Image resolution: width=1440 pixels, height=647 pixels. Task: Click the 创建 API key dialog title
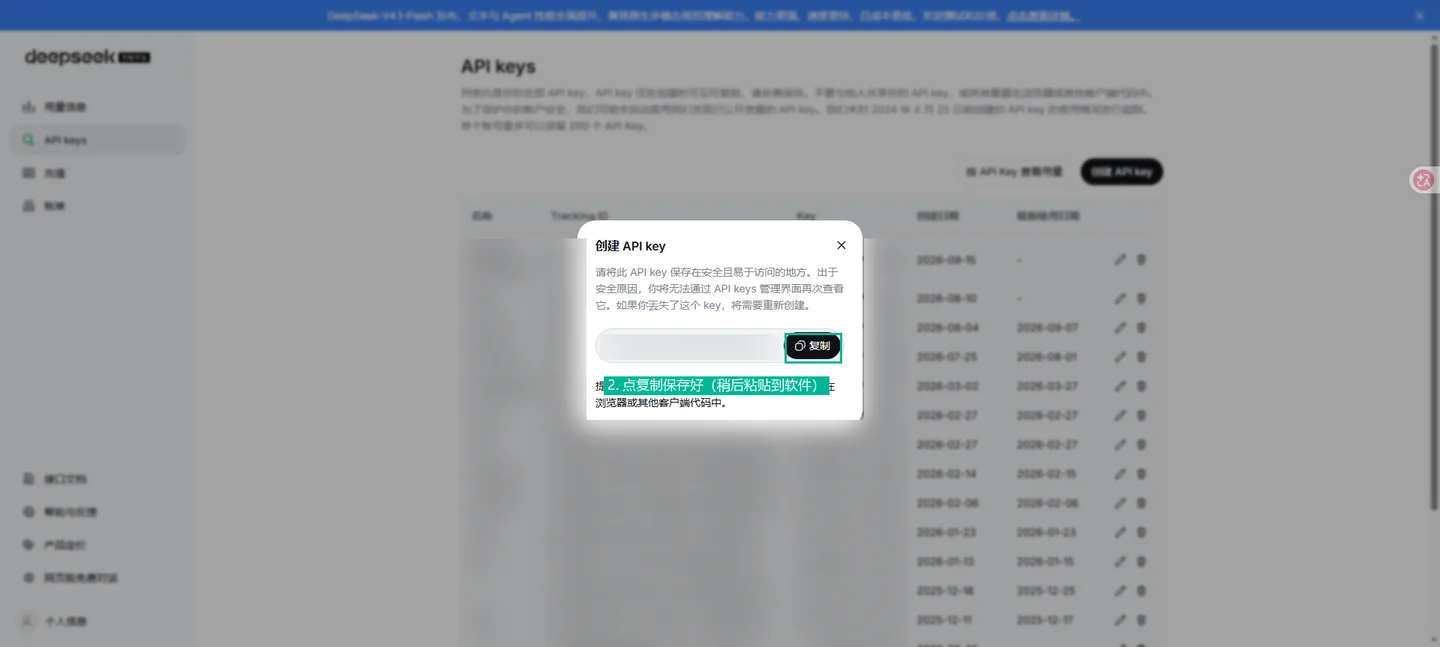pyautogui.click(x=630, y=246)
